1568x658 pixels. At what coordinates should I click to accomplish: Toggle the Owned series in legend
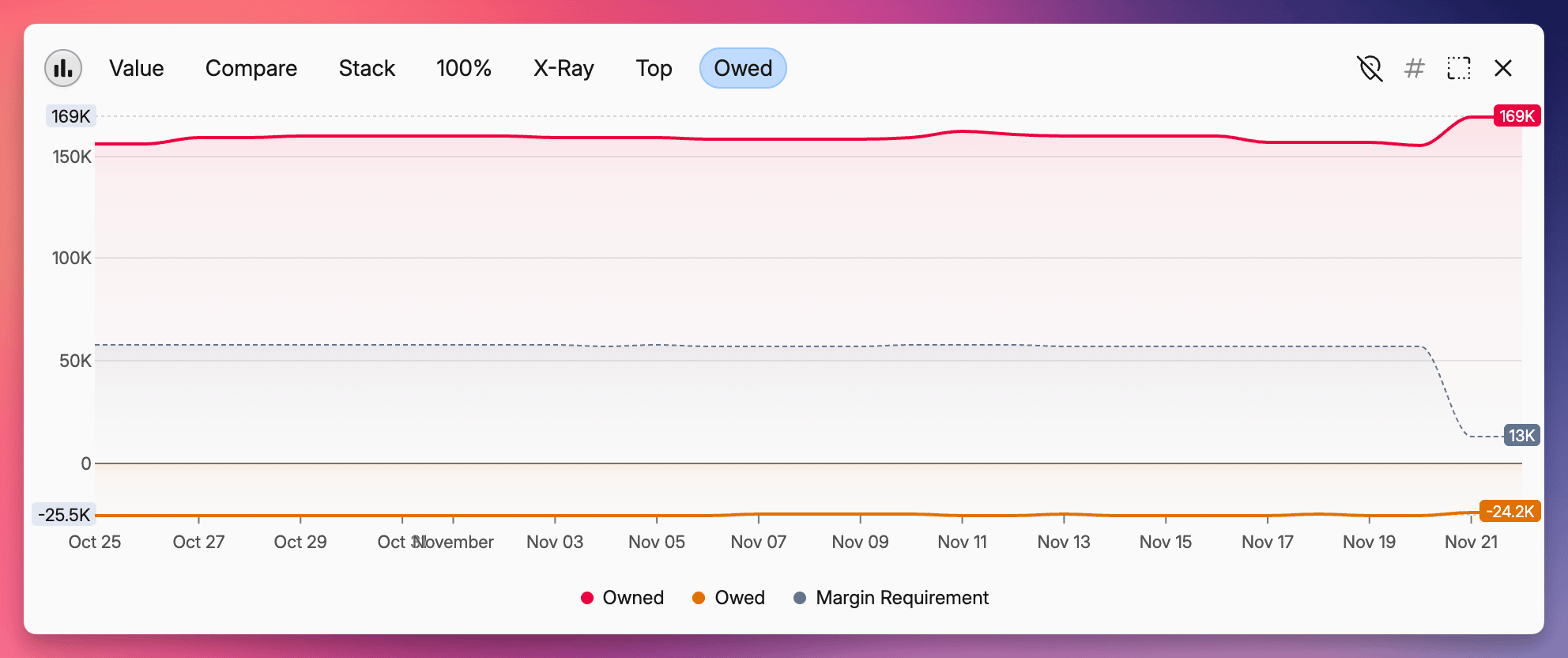(632, 598)
